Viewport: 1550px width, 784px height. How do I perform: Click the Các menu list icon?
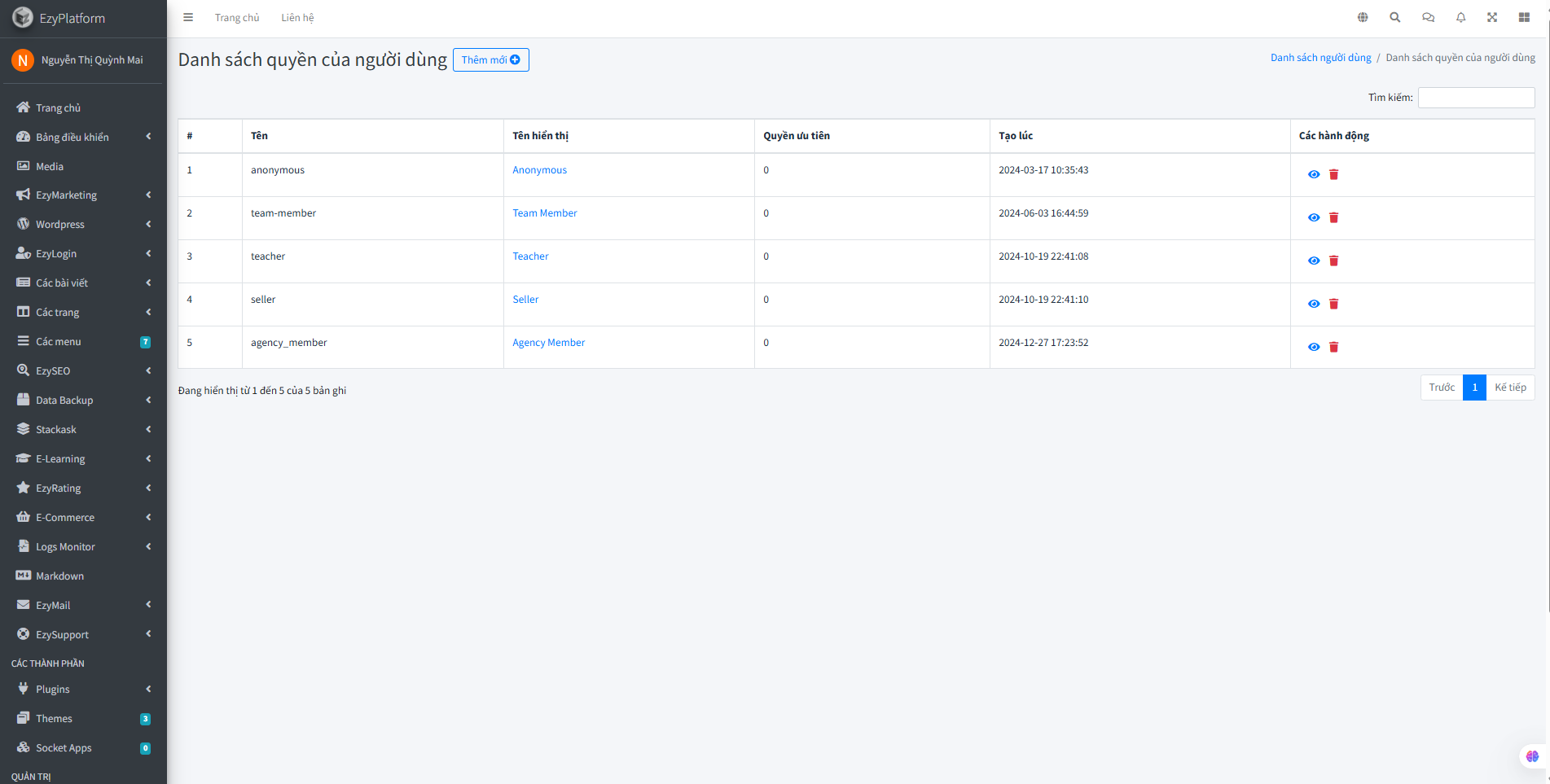24,341
